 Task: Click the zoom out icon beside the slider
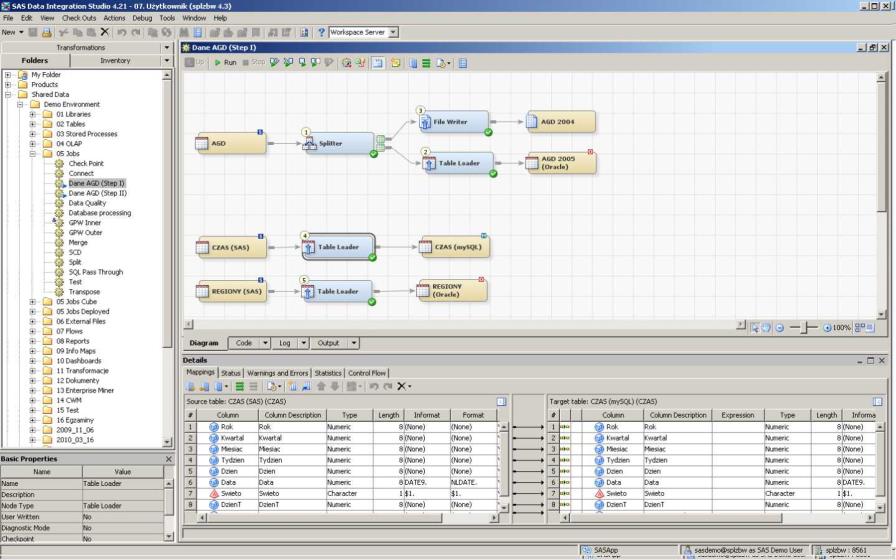pyautogui.click(x=779, y=327)
